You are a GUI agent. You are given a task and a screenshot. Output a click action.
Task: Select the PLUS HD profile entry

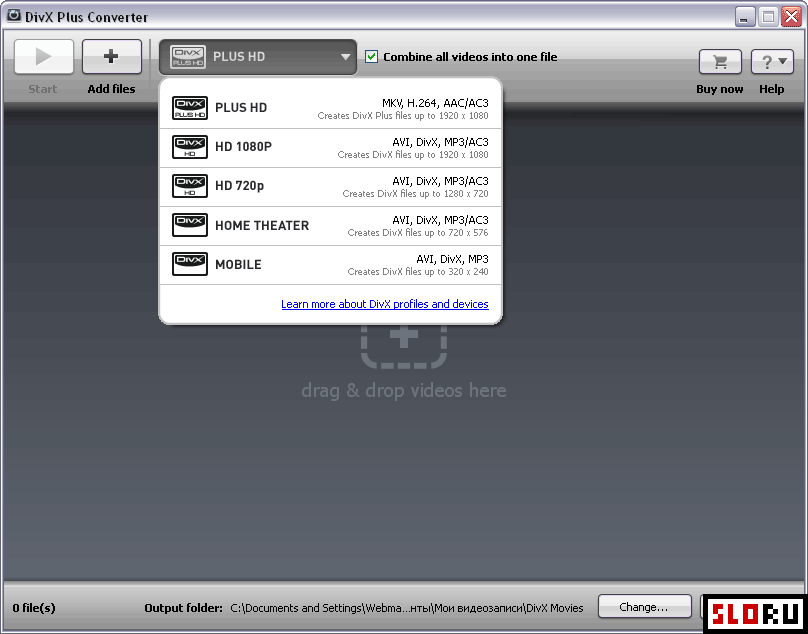point(241,108)
